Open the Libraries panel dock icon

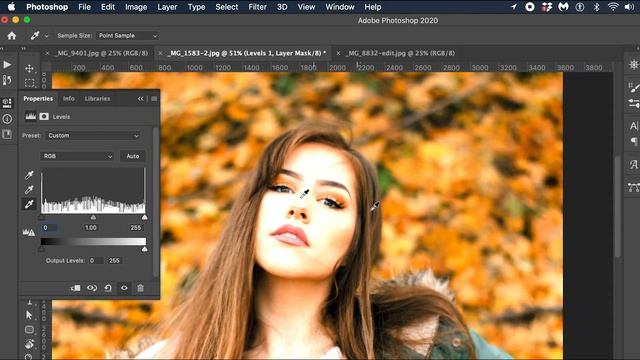pos(7,134)
